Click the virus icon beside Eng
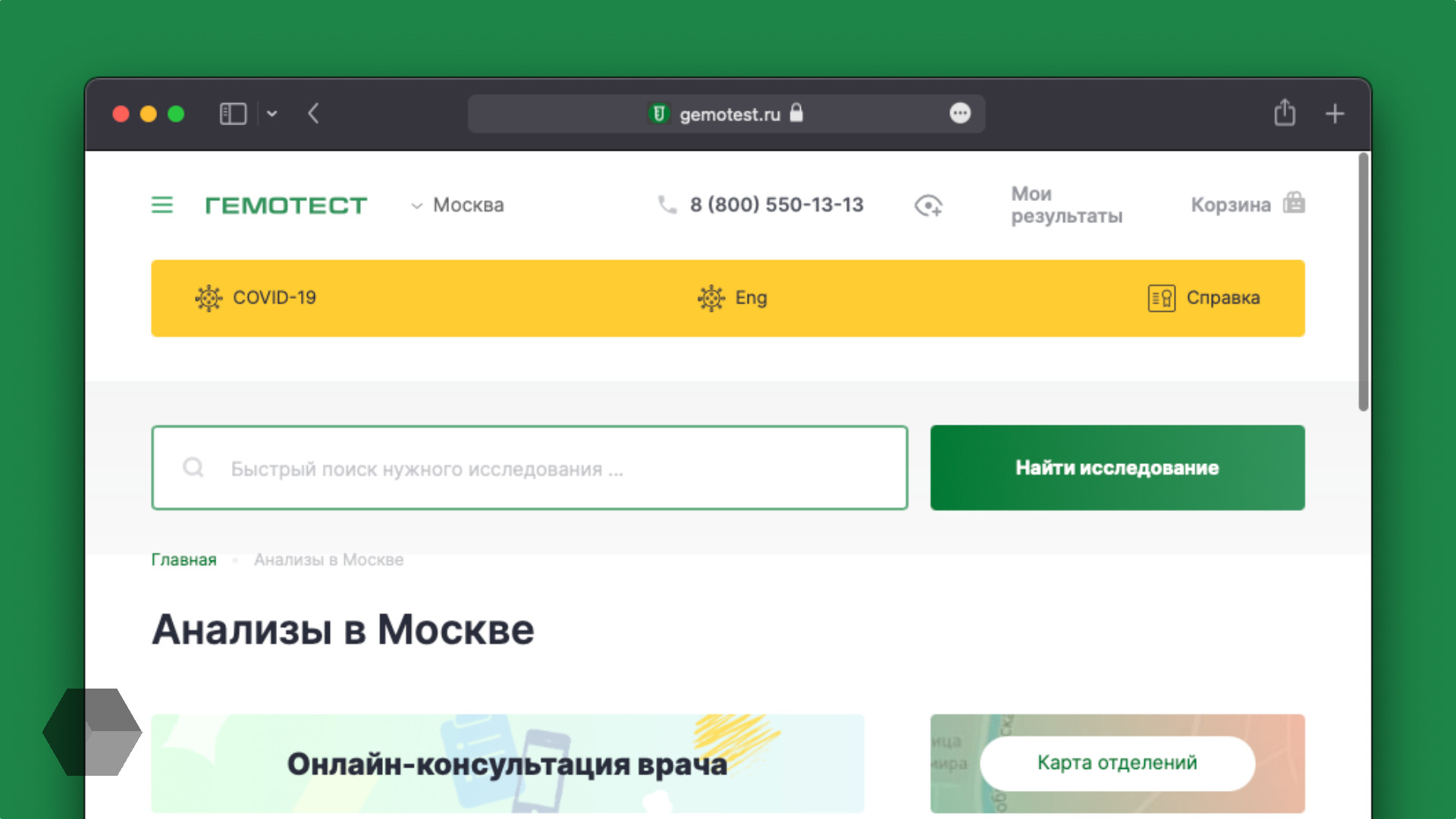 click(711, 298)
